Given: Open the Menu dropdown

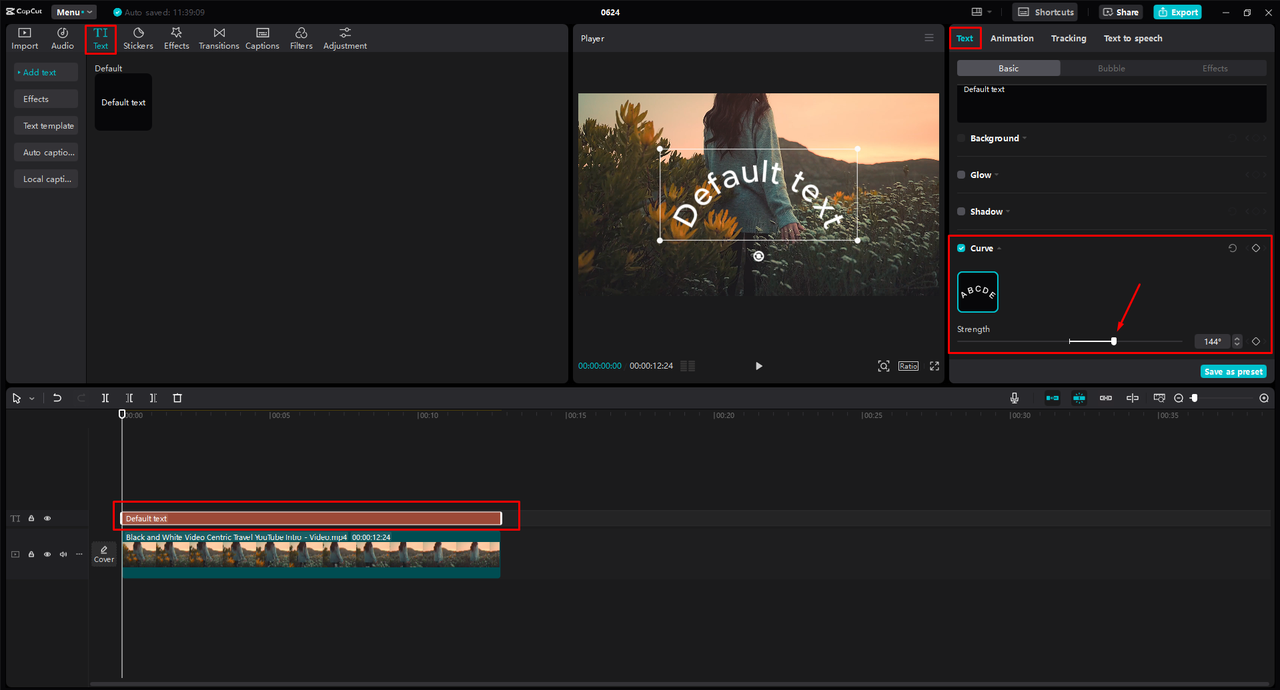Looking at the screenshot, I should pyautogui.click(x=74, y=12).
